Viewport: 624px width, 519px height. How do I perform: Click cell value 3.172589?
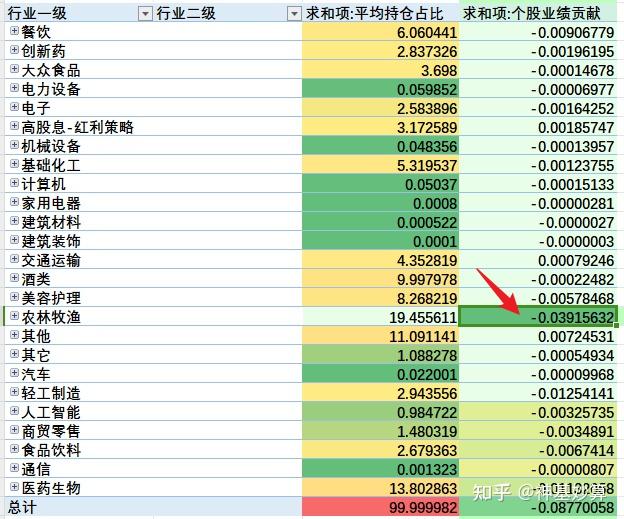coord(427,128)
